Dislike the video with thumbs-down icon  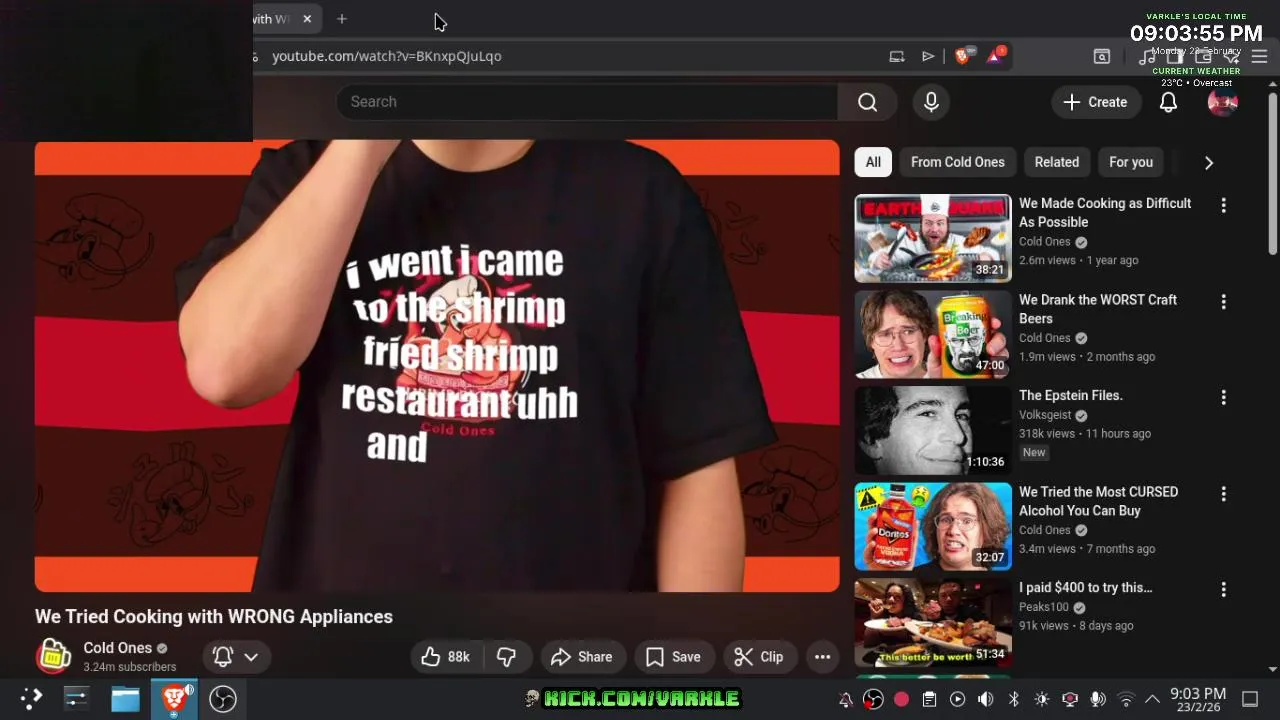click(x=507, y=657)
